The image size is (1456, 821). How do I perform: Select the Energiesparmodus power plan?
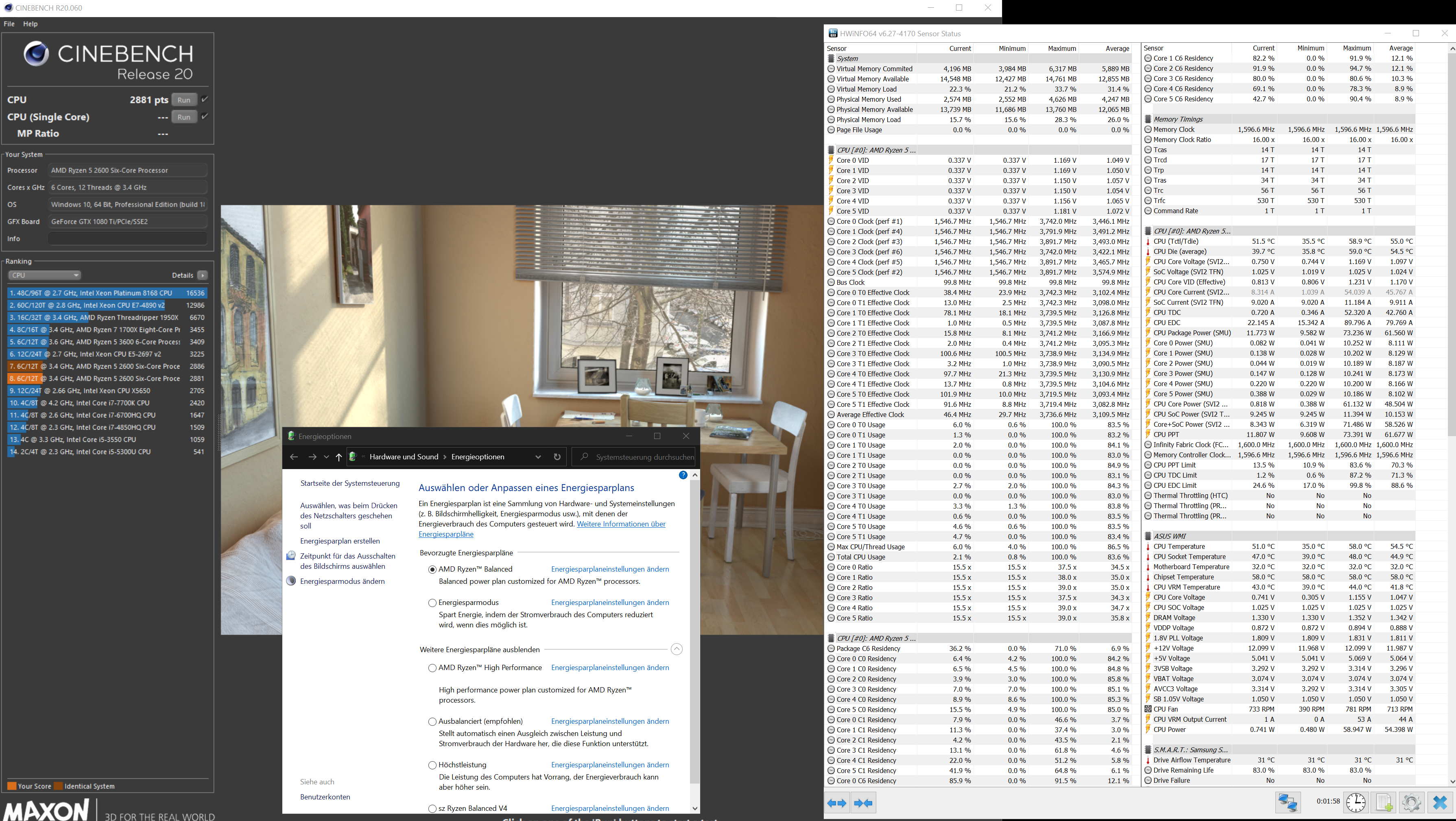point(432,603)
